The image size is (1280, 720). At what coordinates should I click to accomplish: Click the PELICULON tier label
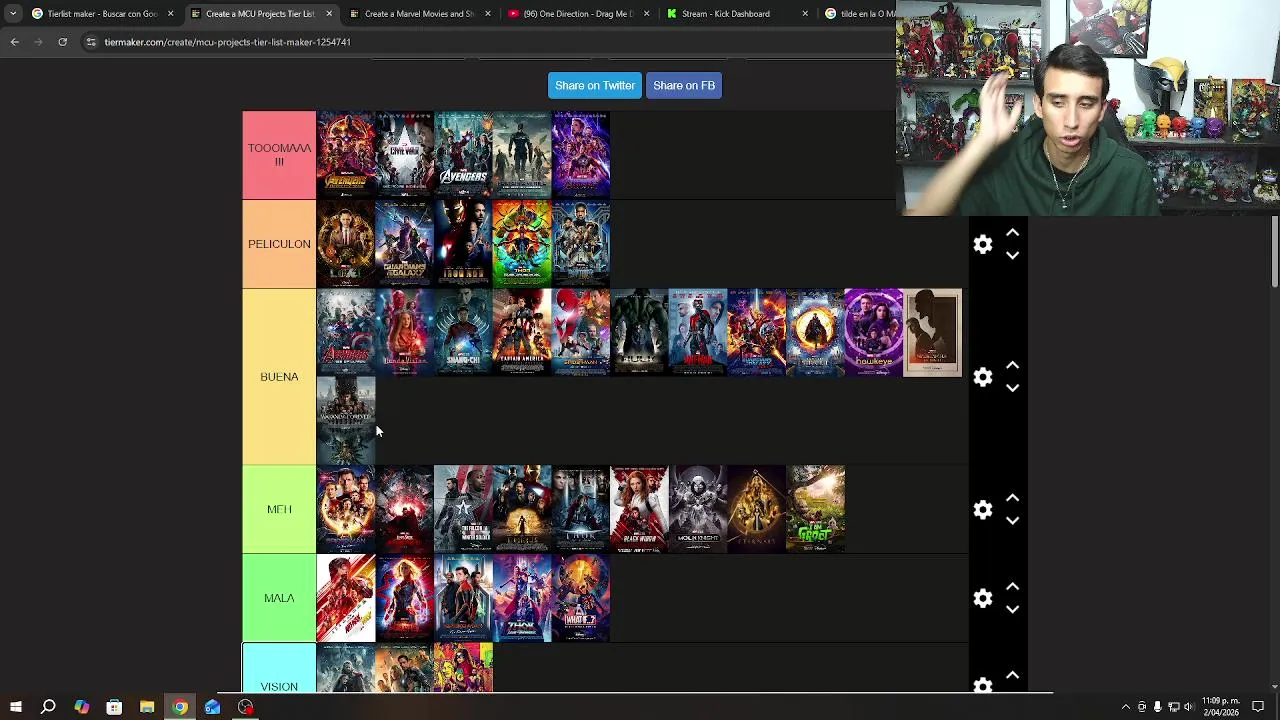pos(279,244)
